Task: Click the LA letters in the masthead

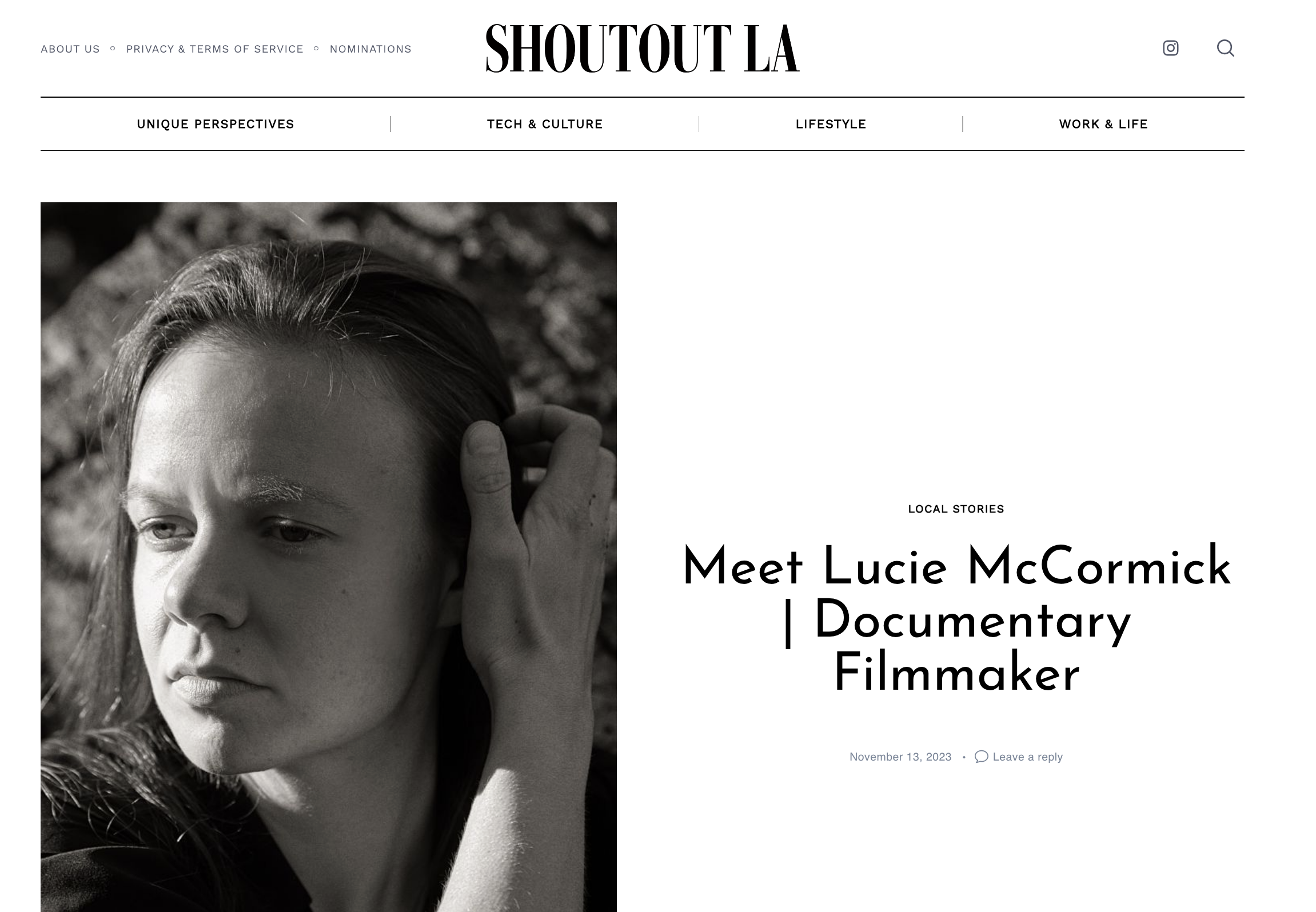Action: 772,49
